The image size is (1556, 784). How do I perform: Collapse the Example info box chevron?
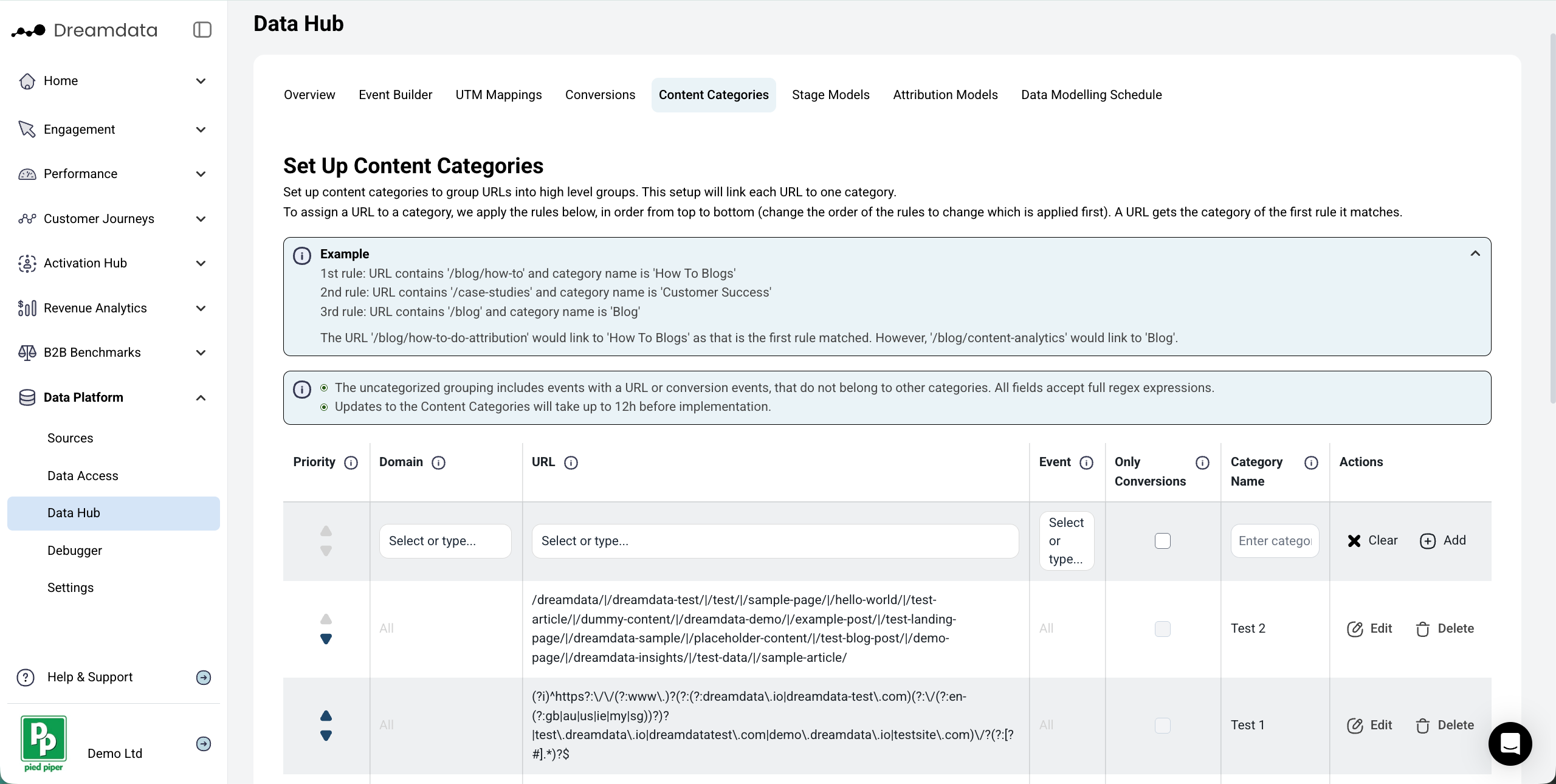[1475, 253]
